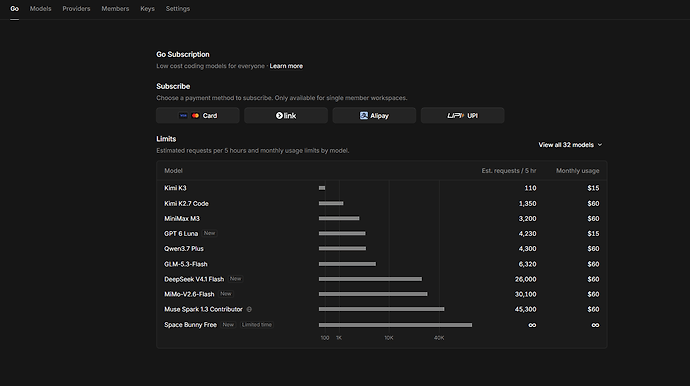Click the 45,300 requests value
Viewport: 690px width, 386px height.
(x=525, y=309)
